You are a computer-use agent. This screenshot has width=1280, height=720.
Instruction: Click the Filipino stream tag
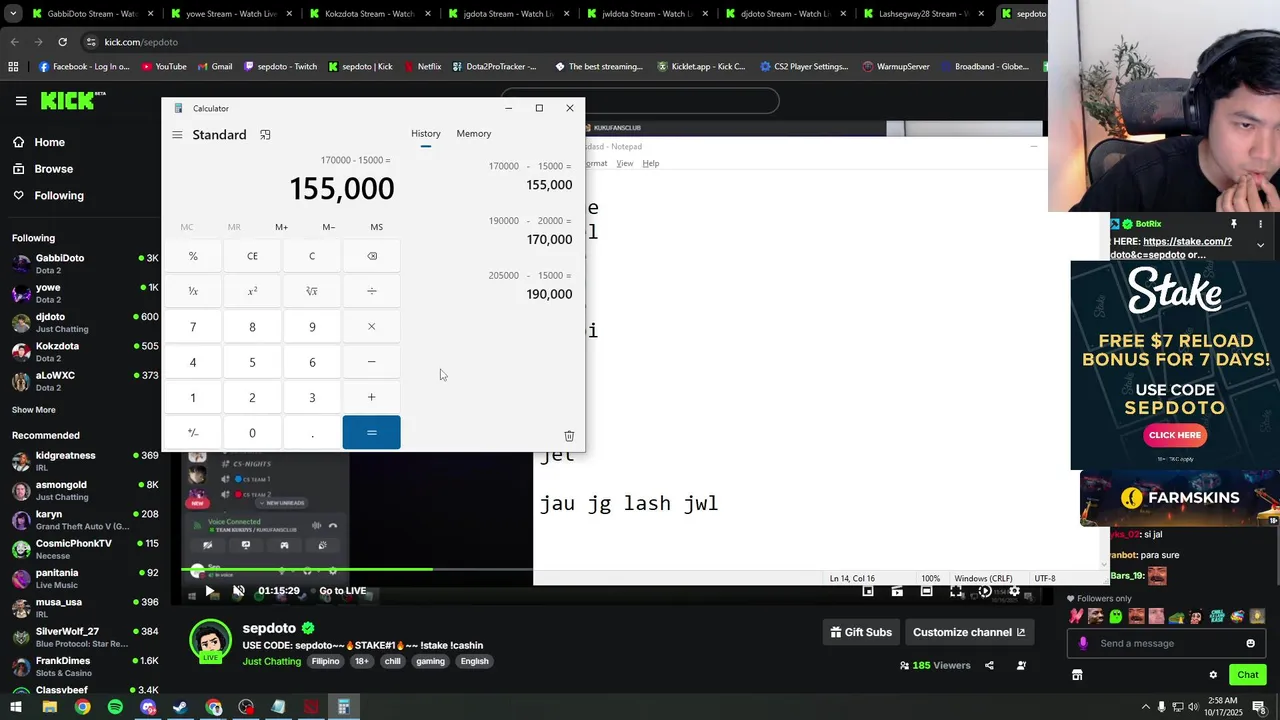(325, 661)
